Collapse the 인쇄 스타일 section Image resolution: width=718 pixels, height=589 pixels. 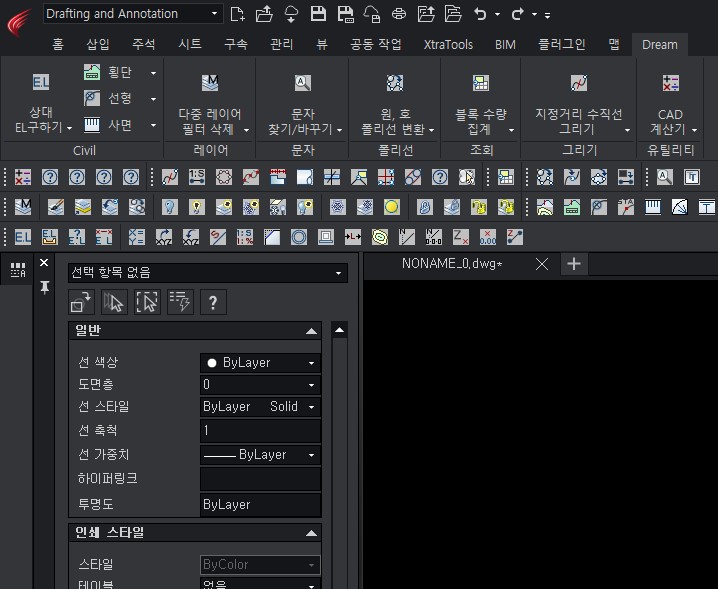311,533
